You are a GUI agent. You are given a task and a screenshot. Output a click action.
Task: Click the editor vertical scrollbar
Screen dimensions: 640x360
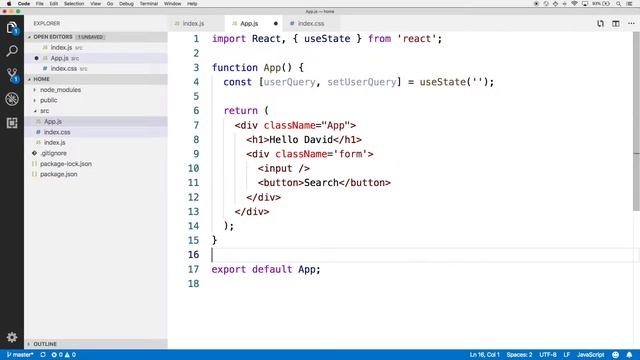pos(636,122)
